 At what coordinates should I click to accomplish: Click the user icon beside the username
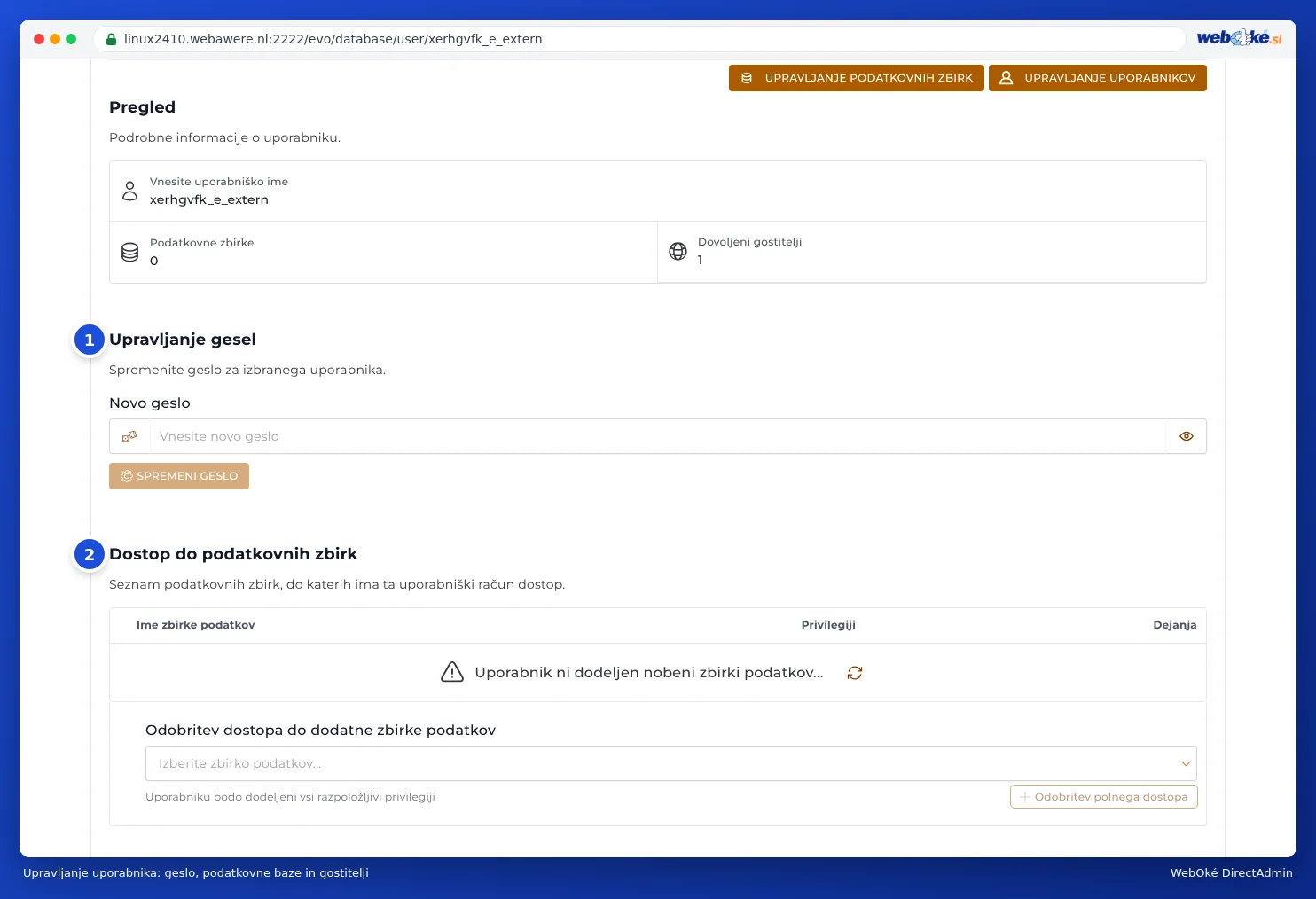(x=130, y=191)
